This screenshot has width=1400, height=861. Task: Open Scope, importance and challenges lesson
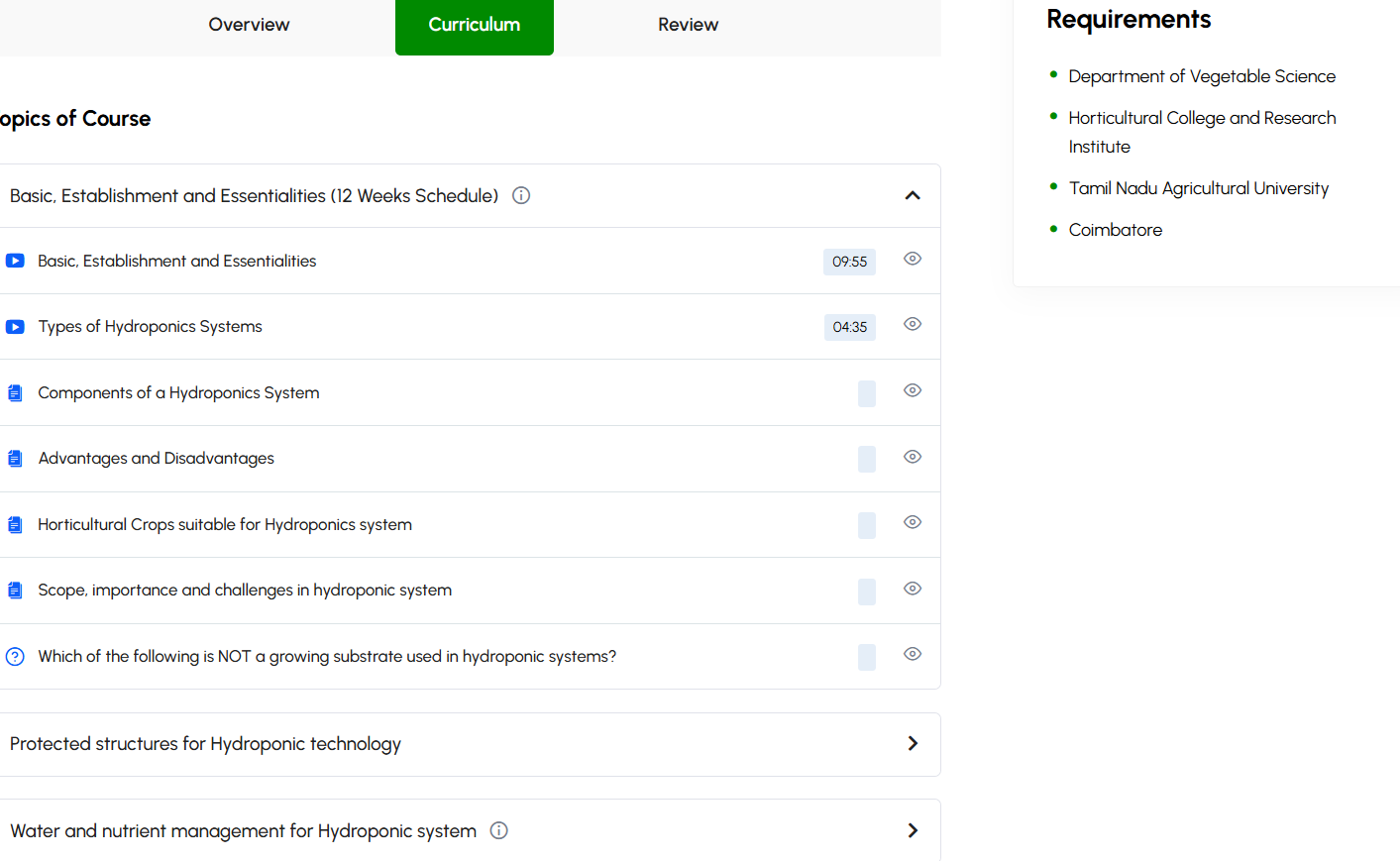click(245, 591)
